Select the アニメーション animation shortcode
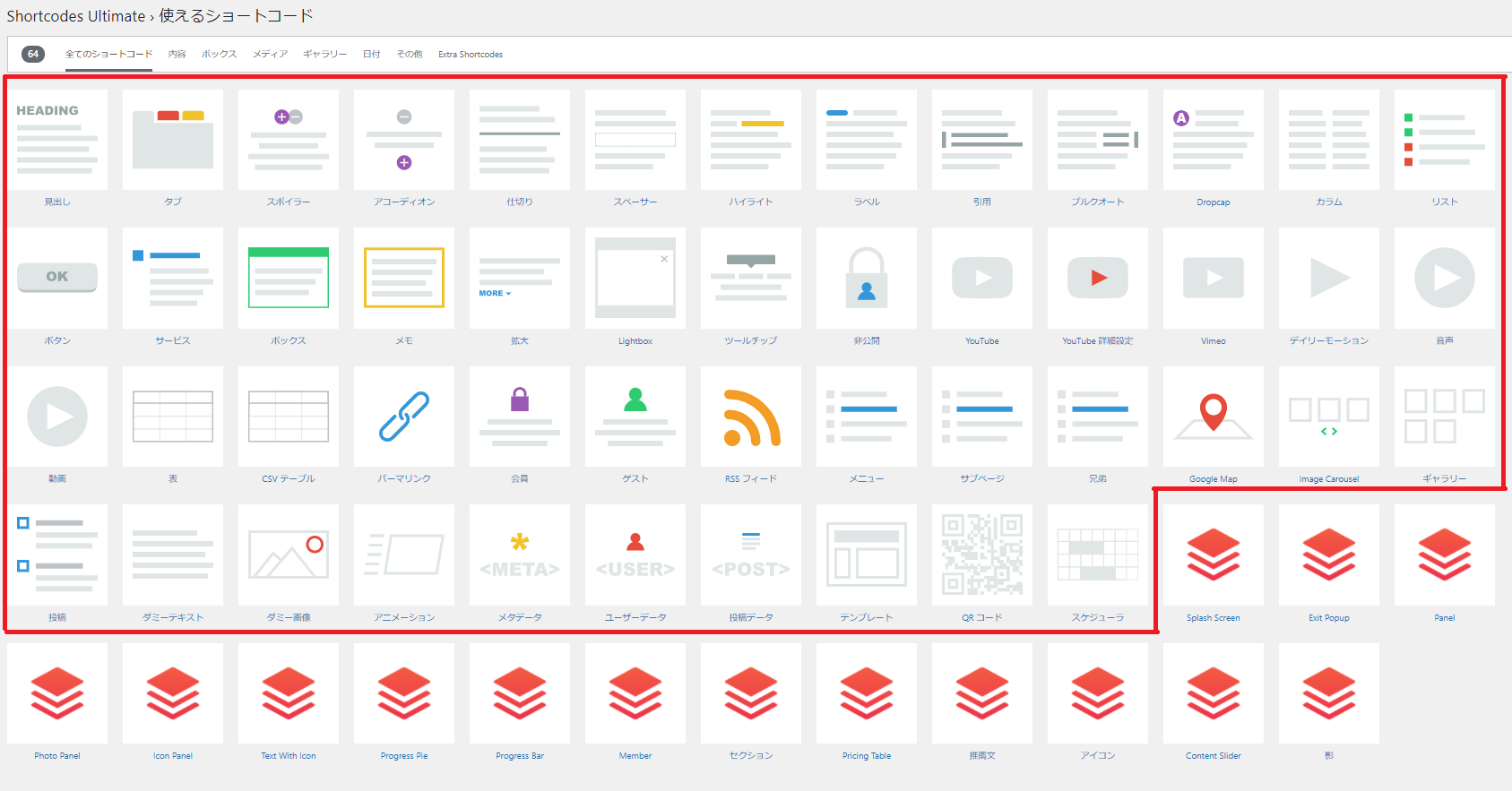This screenshot has height=791, width=1512. tap(404, 555)
